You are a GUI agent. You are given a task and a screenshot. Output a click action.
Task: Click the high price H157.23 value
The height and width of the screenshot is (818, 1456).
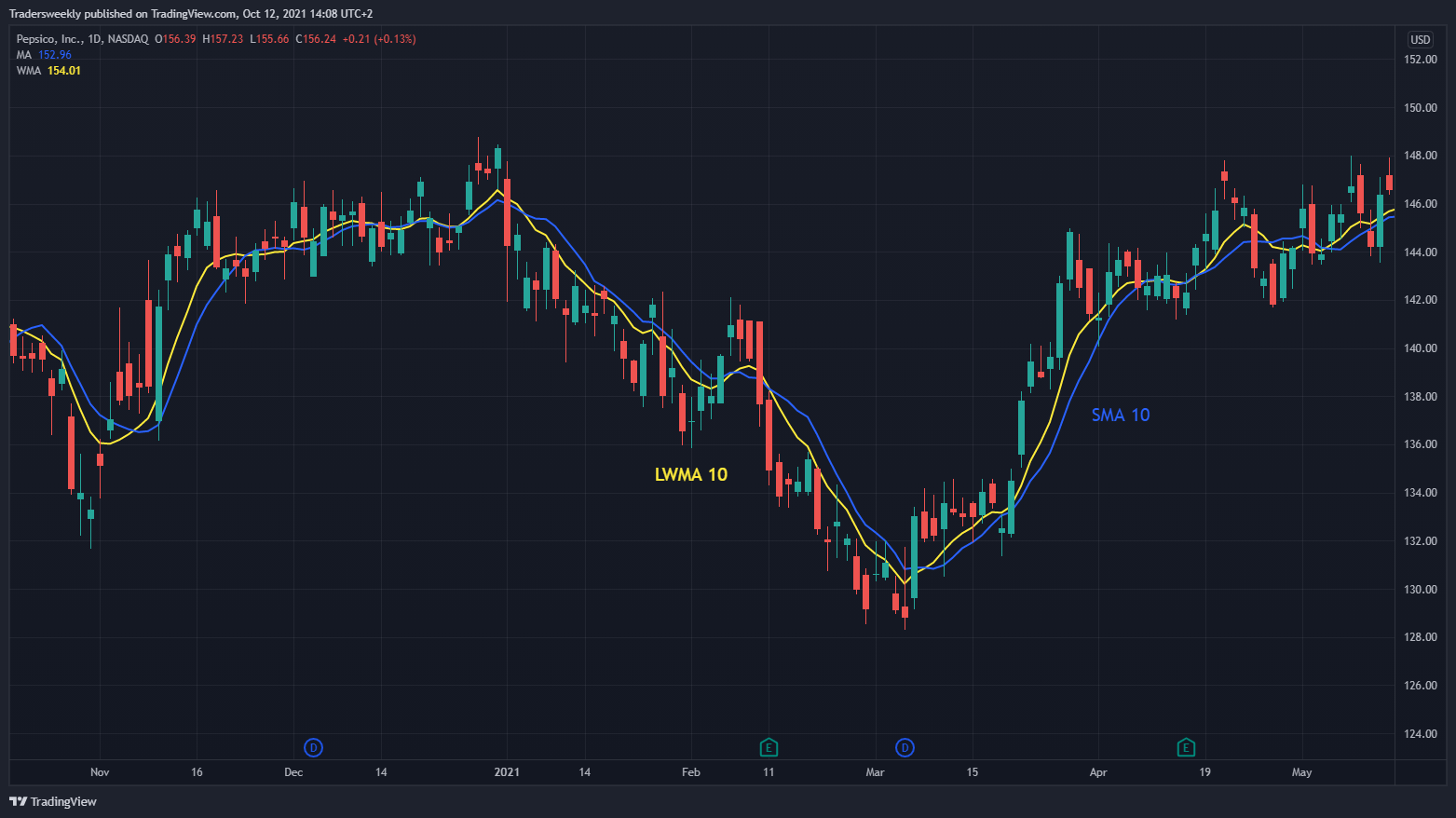[223, 39]
